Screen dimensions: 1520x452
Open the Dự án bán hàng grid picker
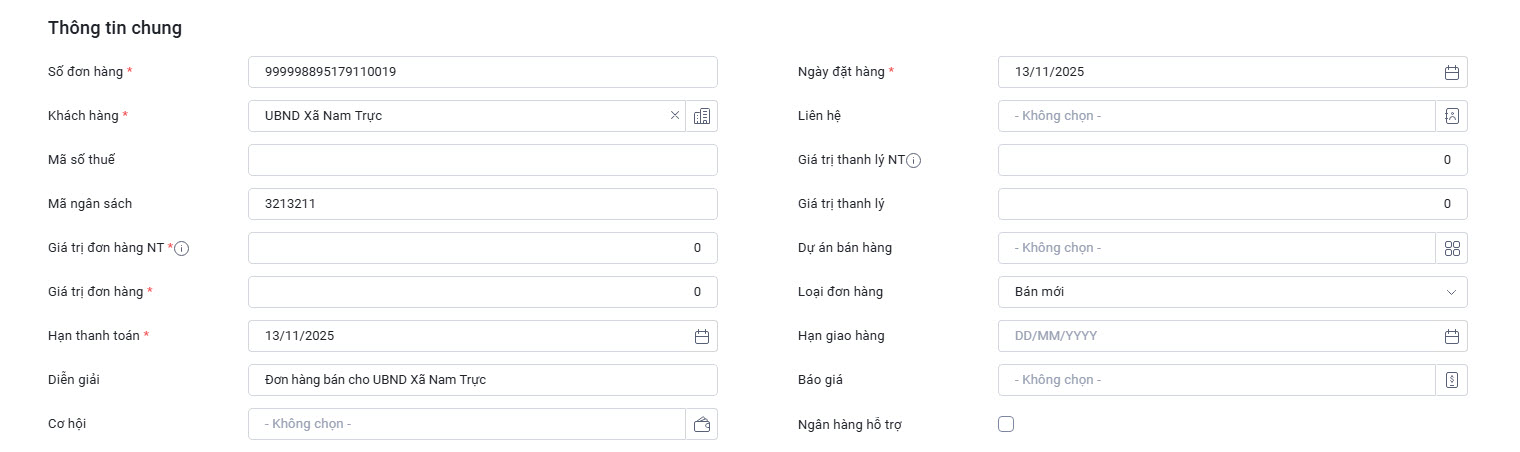[x=1452, y=248]
